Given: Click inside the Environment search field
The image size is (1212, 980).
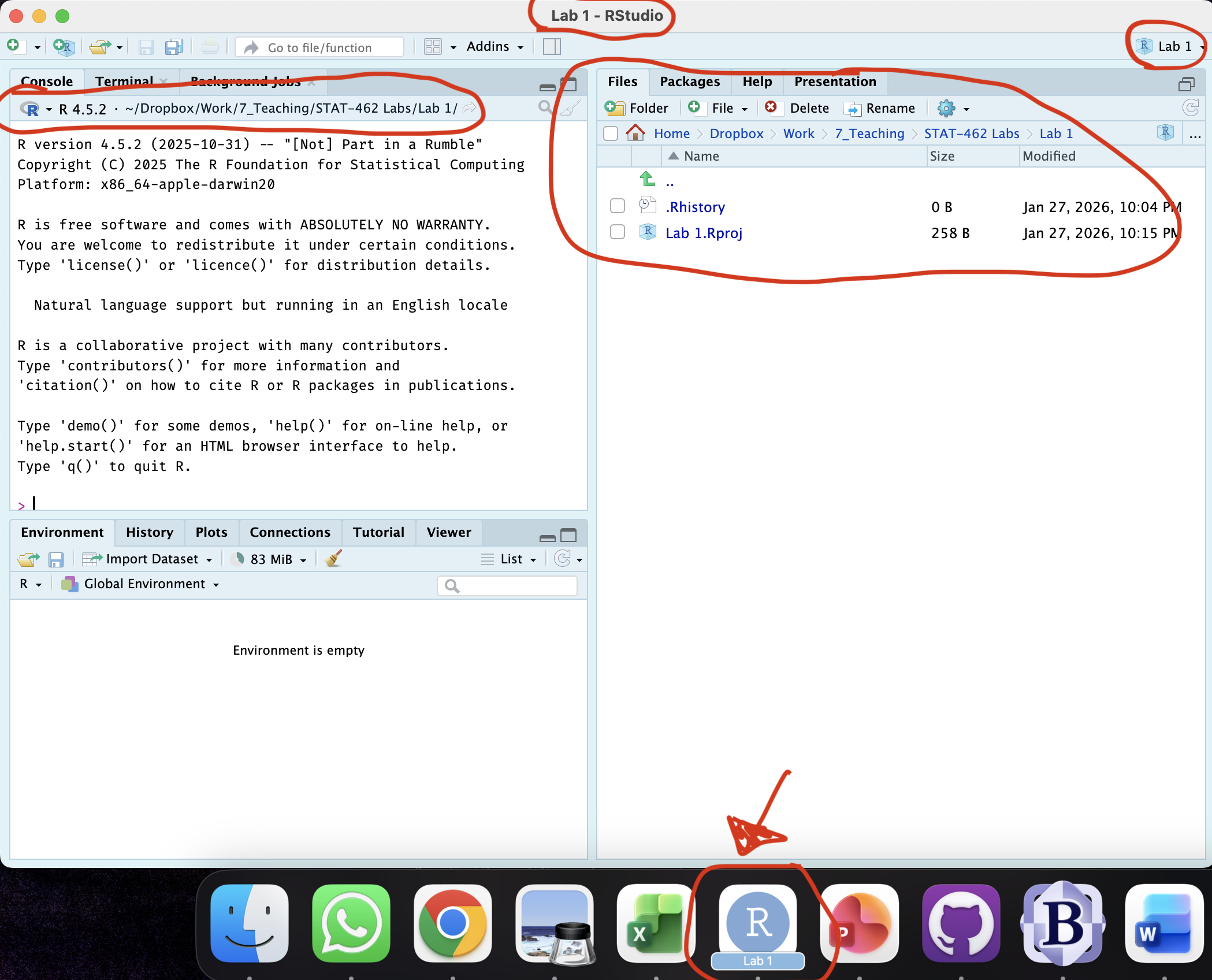Looking at the screenshot, I should (507, 585).
